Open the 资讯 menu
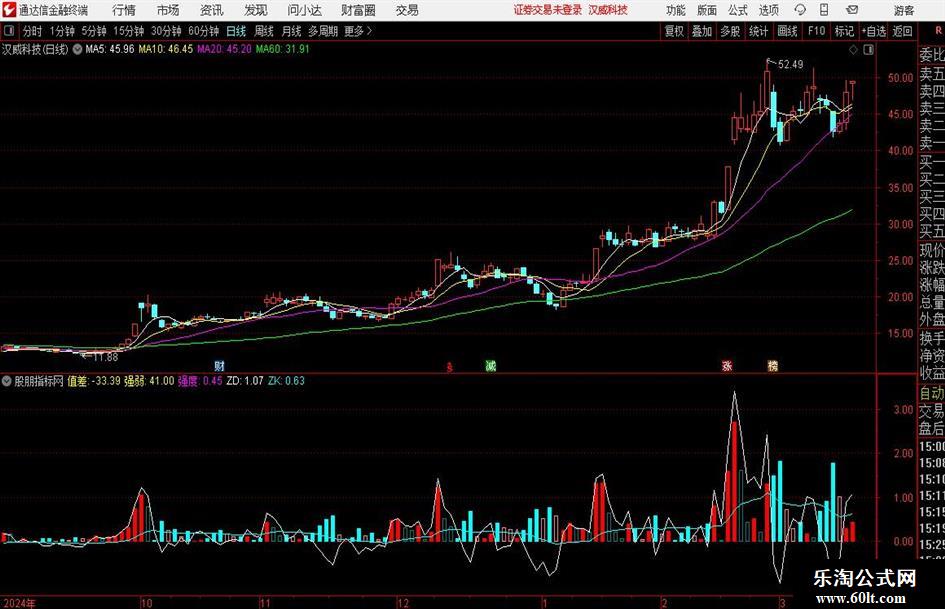Image resolution: width=945 pixels, height=609 pixels. (212, 10)
